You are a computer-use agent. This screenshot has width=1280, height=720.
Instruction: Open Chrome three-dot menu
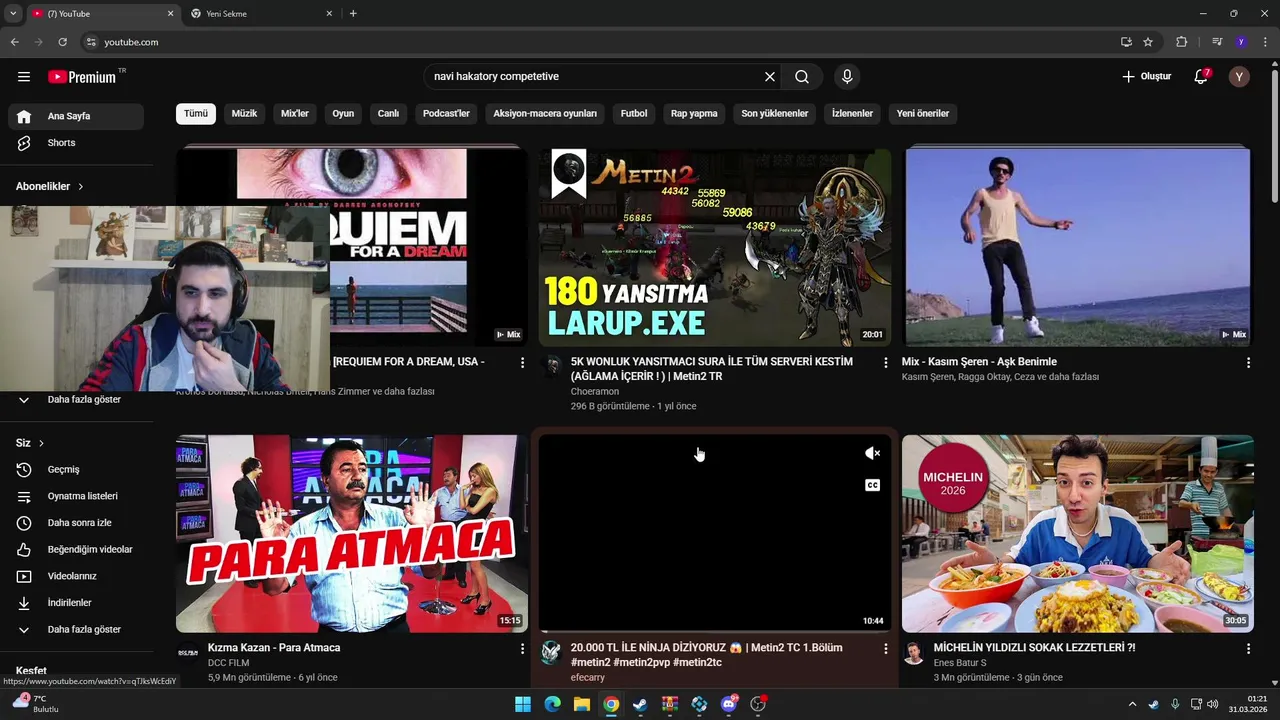coord(1265,42)
